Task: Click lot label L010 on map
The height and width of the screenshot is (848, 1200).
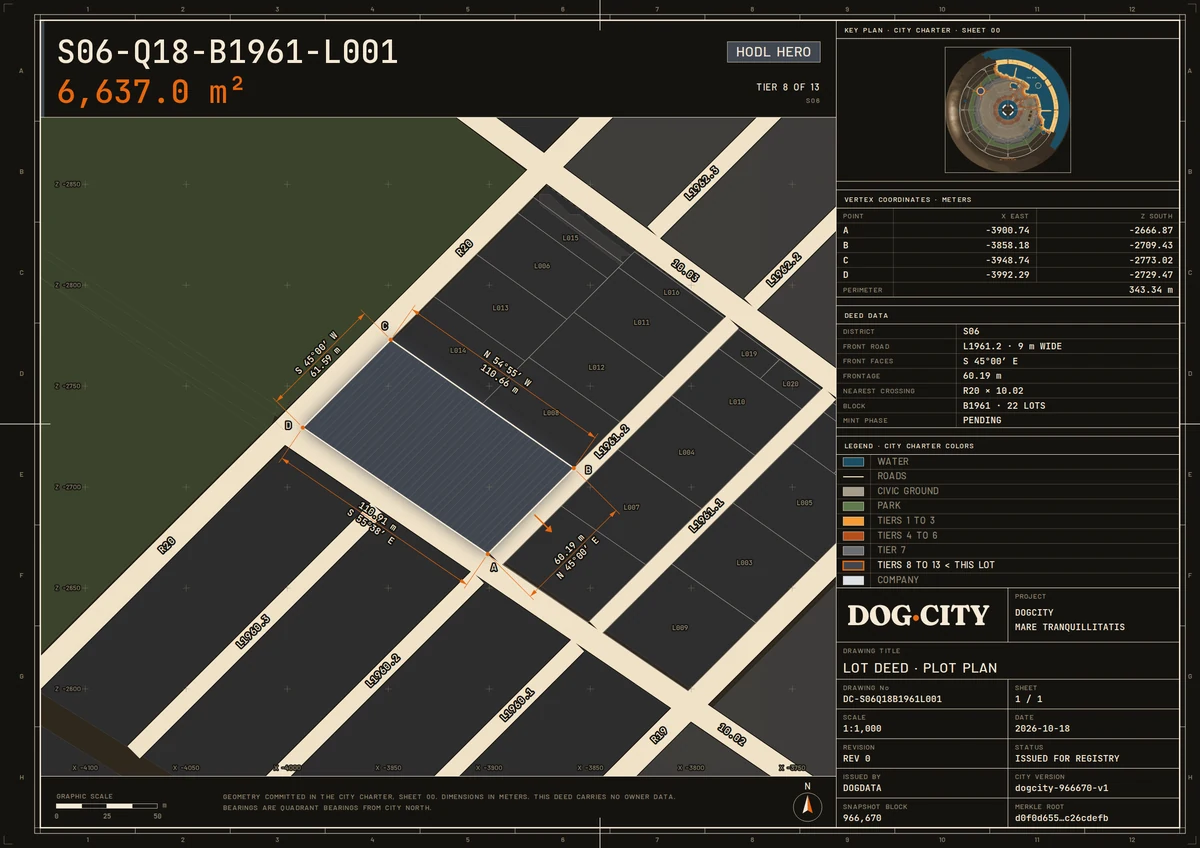Action: (737, 401)
